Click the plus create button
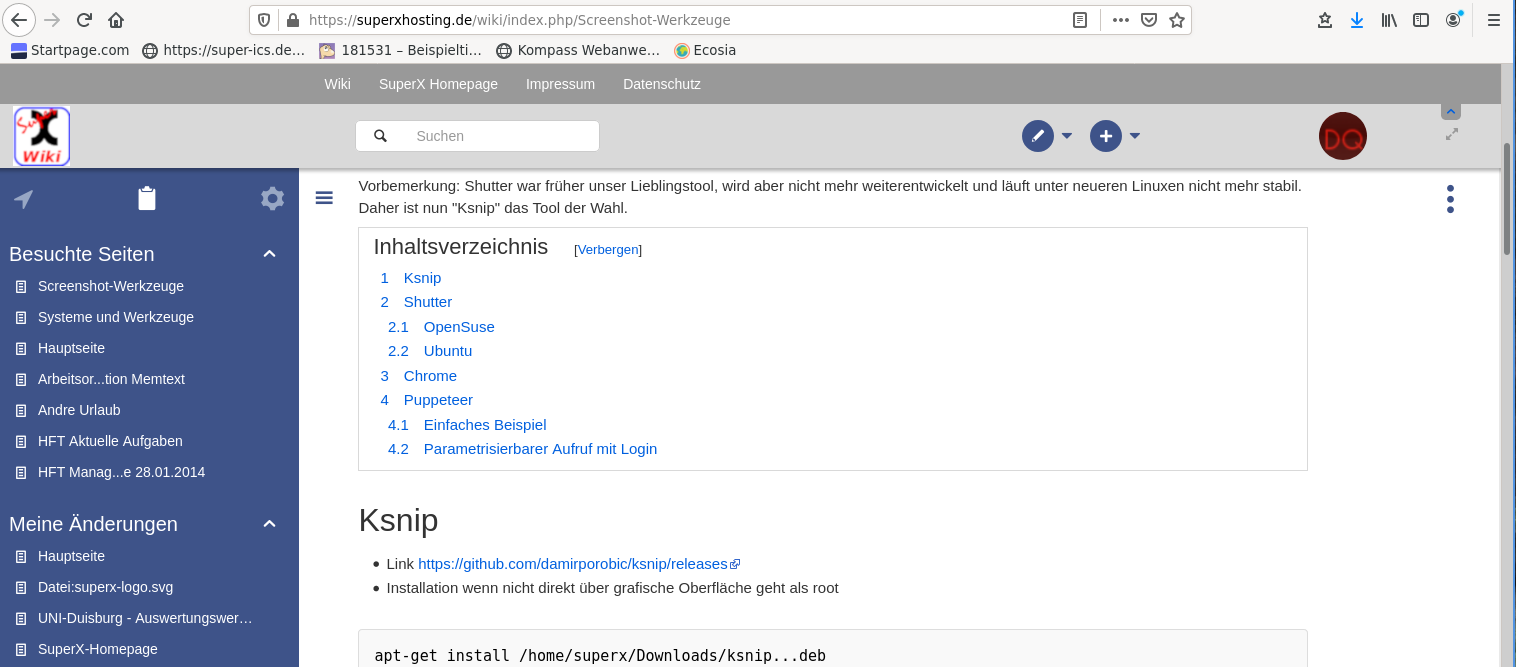1516x667 pixels. 1106,136
